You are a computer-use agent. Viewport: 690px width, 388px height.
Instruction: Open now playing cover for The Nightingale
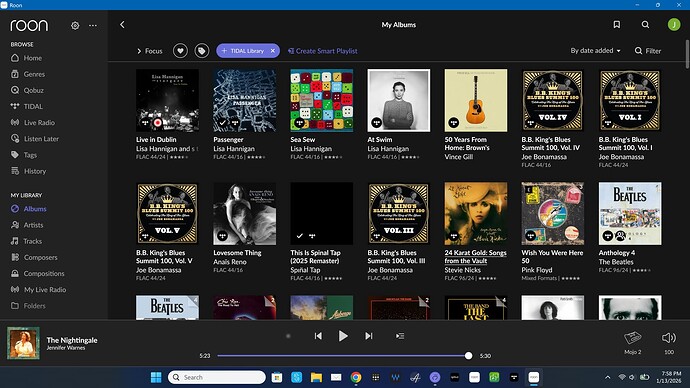[23, 343]
